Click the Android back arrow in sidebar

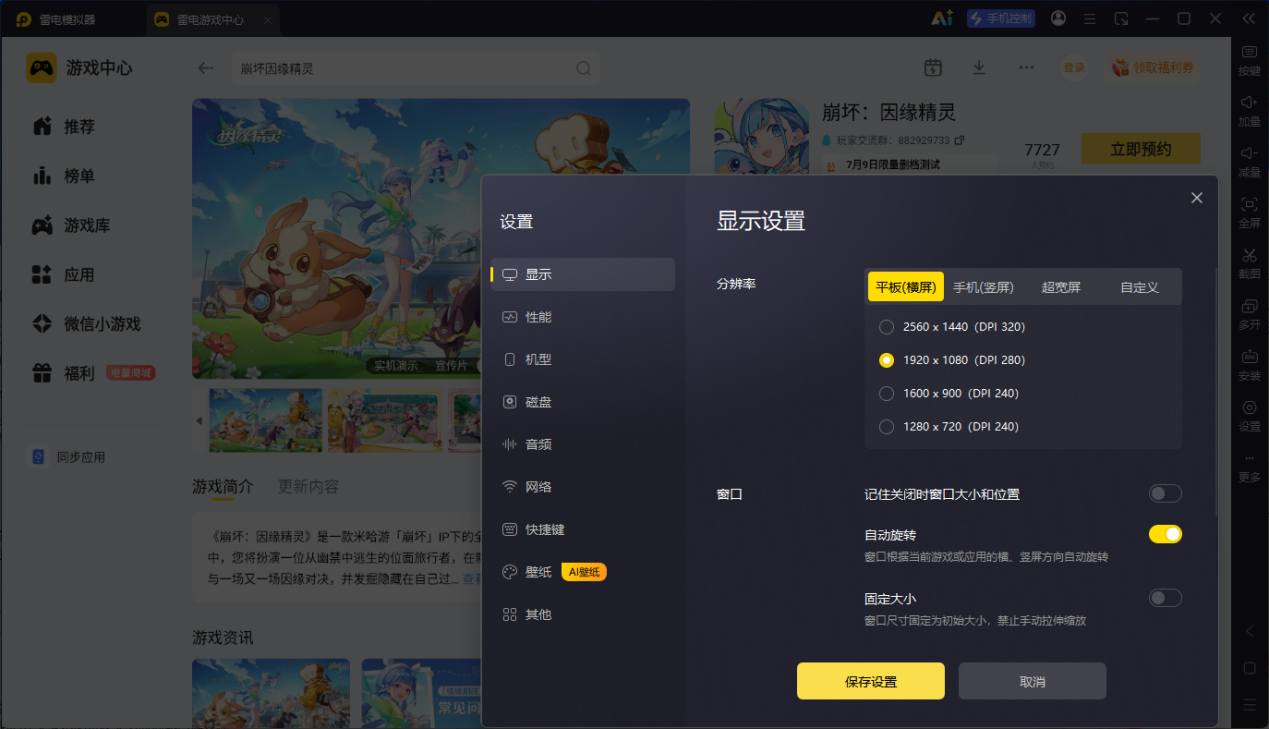pos(1249,631)
